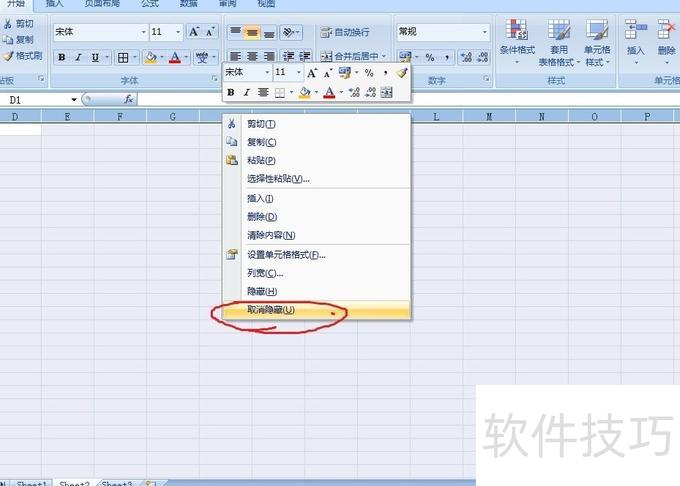This screenshot has height=486, width=680.
Task: Open the number format dropdown (常规)
Action: point(484,32)
